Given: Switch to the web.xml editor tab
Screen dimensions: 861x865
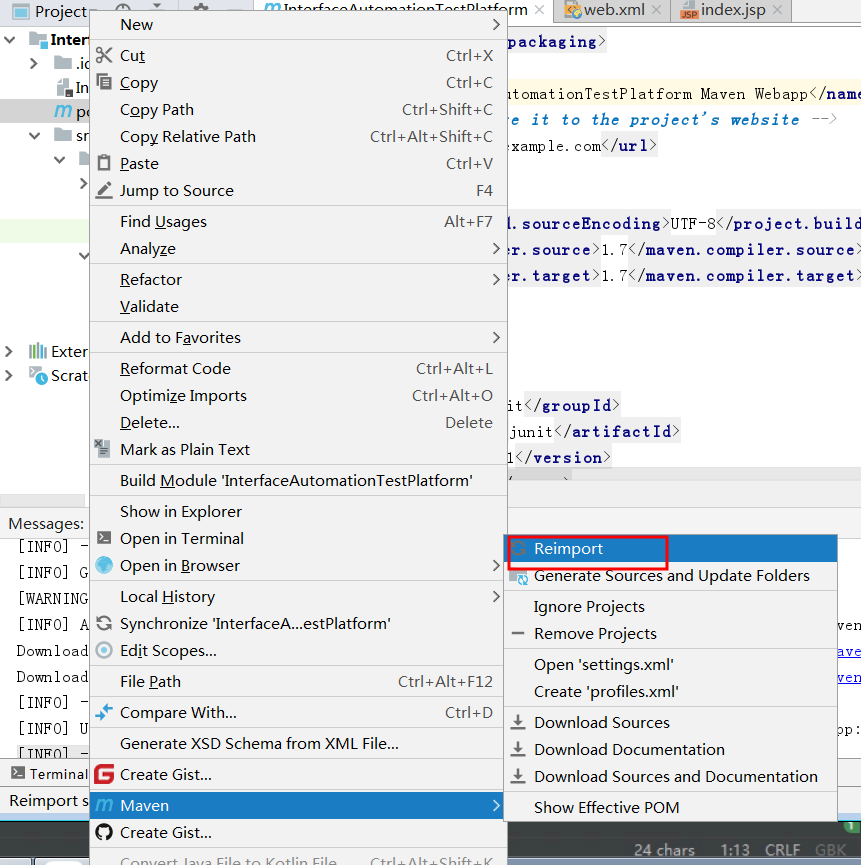Looking at the screenshot, I should [614, 10].
